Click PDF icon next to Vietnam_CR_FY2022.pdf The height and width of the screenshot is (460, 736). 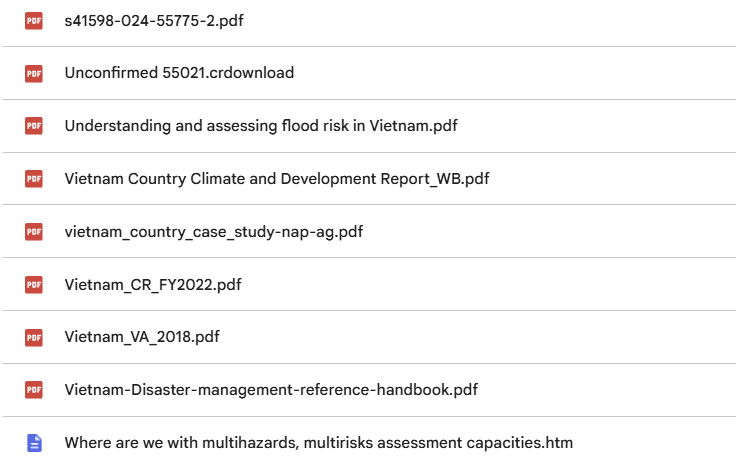tap(34, 285)
